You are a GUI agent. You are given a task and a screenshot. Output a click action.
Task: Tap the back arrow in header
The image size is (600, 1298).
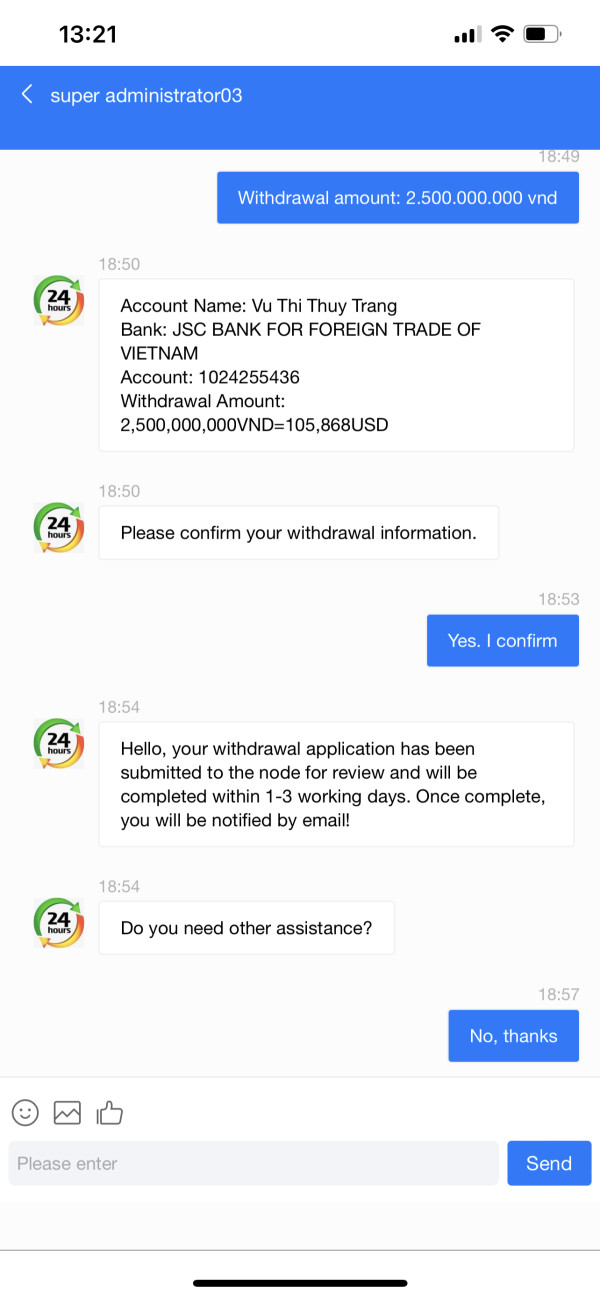tap(27, 94)
